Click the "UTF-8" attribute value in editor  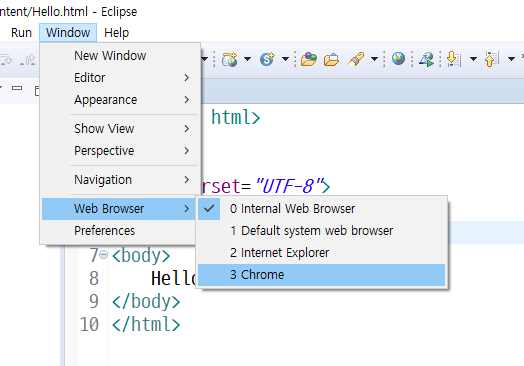pos(289,186)
